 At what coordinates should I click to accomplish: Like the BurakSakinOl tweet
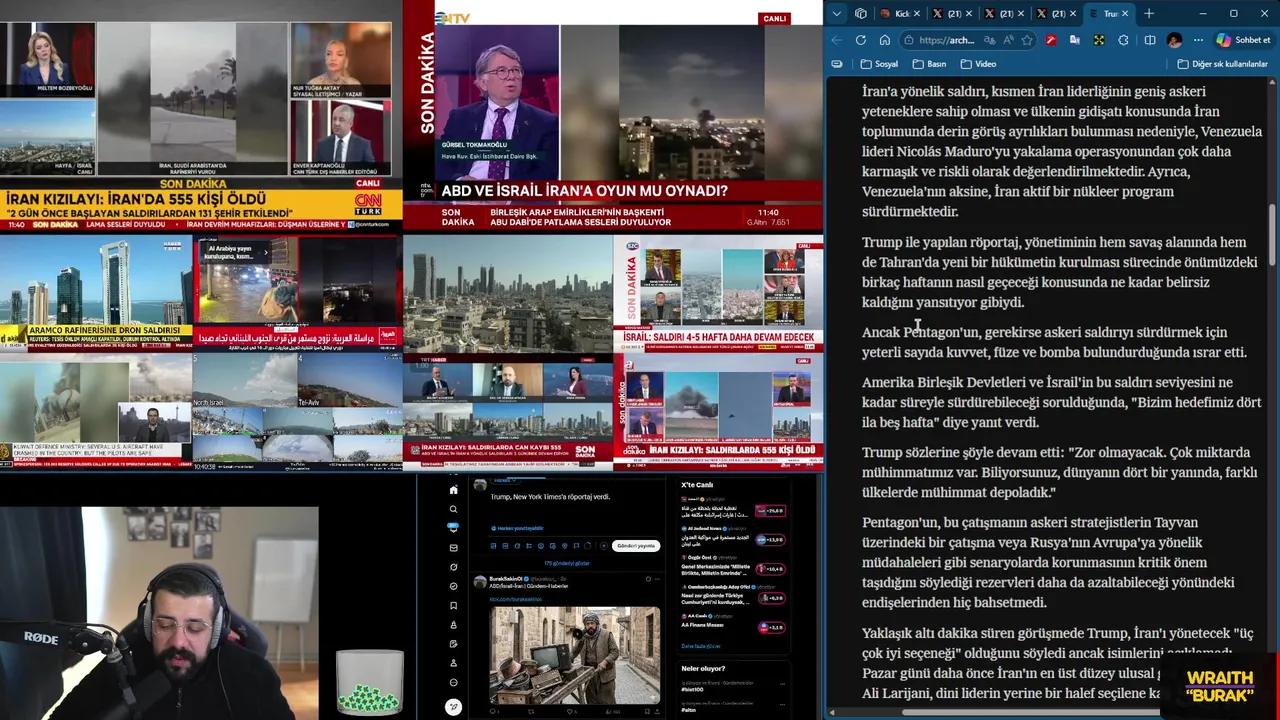click(x=570, y=711)
